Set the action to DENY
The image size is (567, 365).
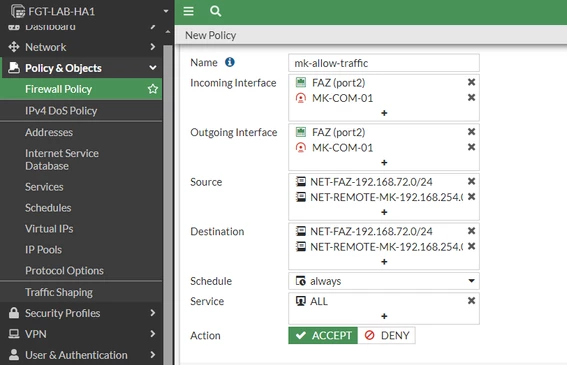pos(386,335)
